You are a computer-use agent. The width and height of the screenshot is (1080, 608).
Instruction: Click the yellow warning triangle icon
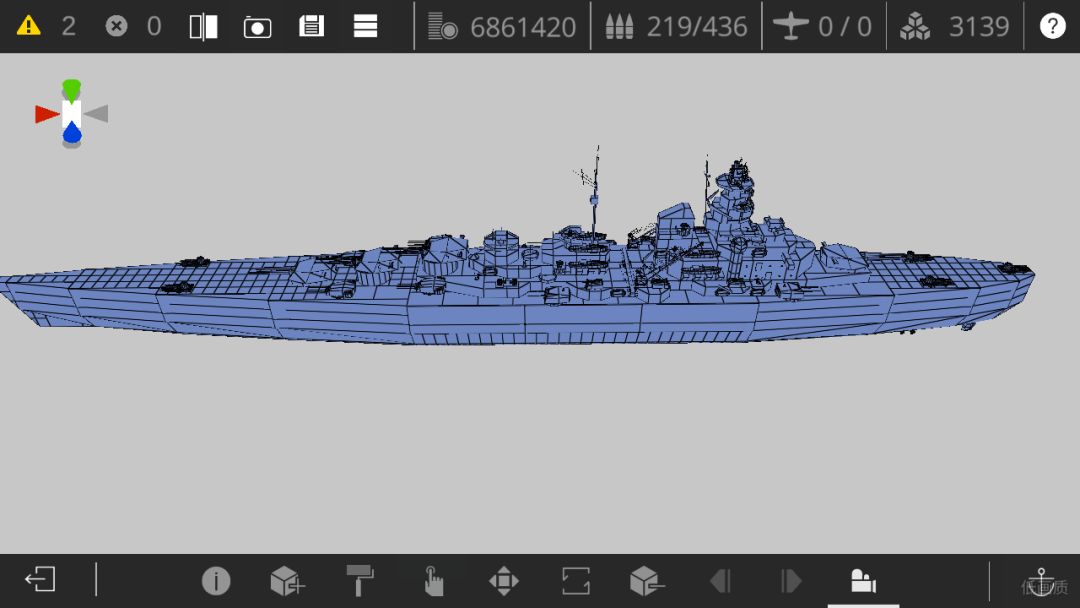[28, 26]
